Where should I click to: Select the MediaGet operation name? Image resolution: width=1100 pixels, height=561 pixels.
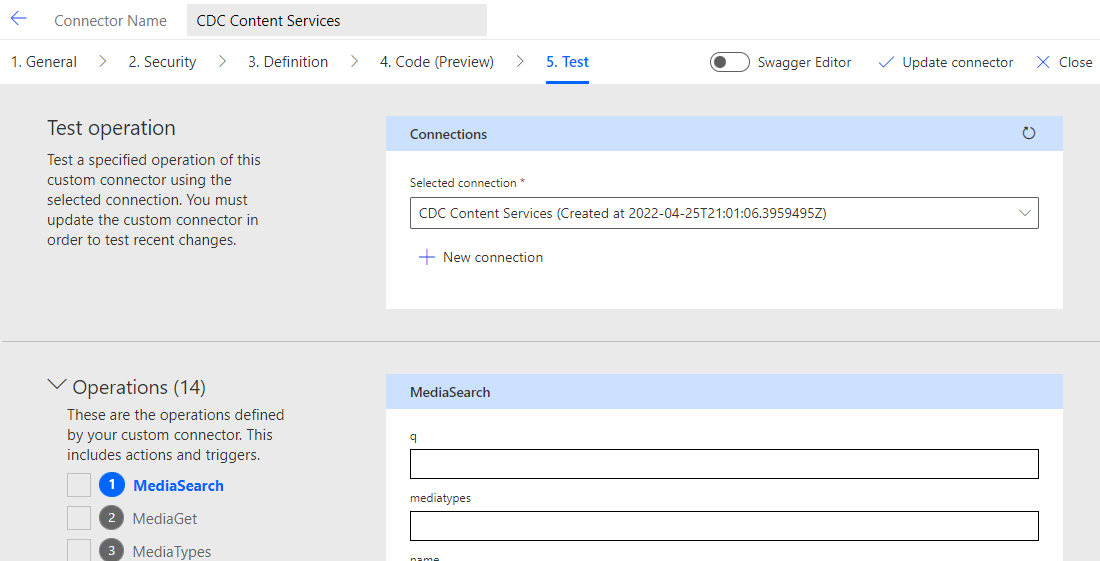tap(165, 519)
